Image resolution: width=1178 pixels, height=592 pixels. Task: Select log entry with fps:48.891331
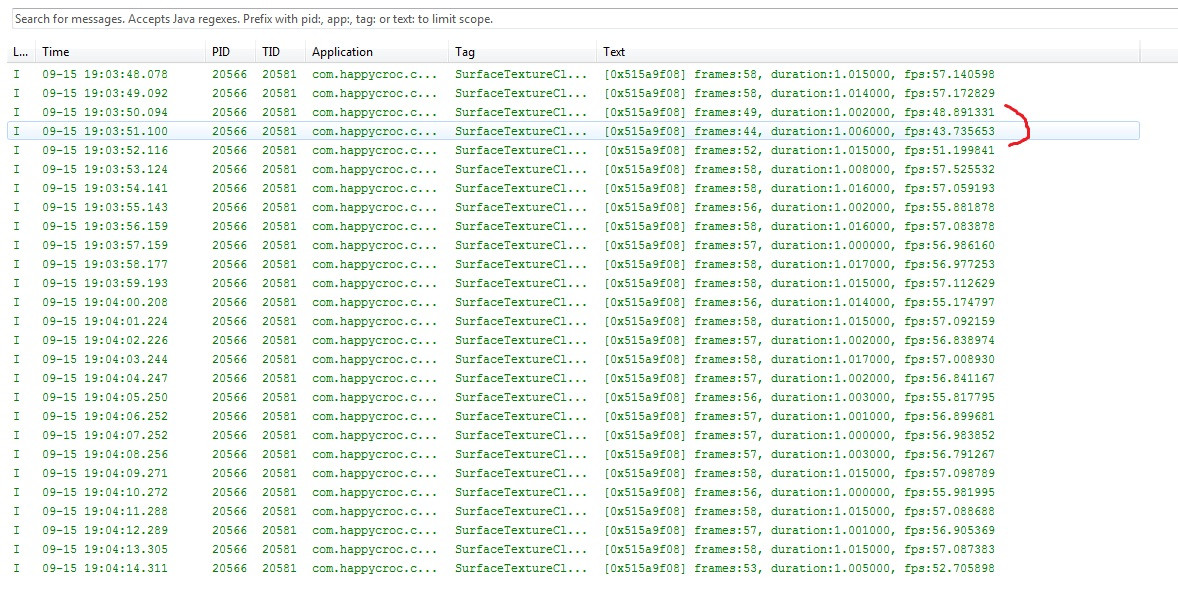click(574, 112)
